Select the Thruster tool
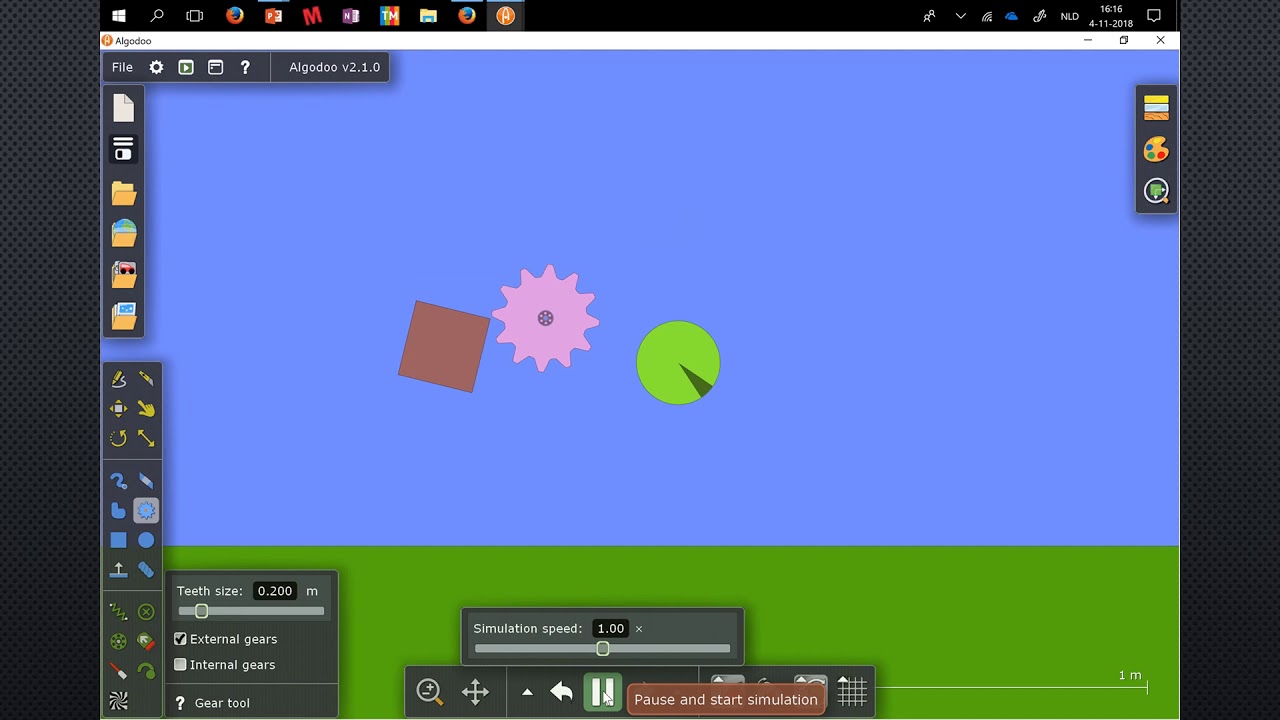 point(146,642)
